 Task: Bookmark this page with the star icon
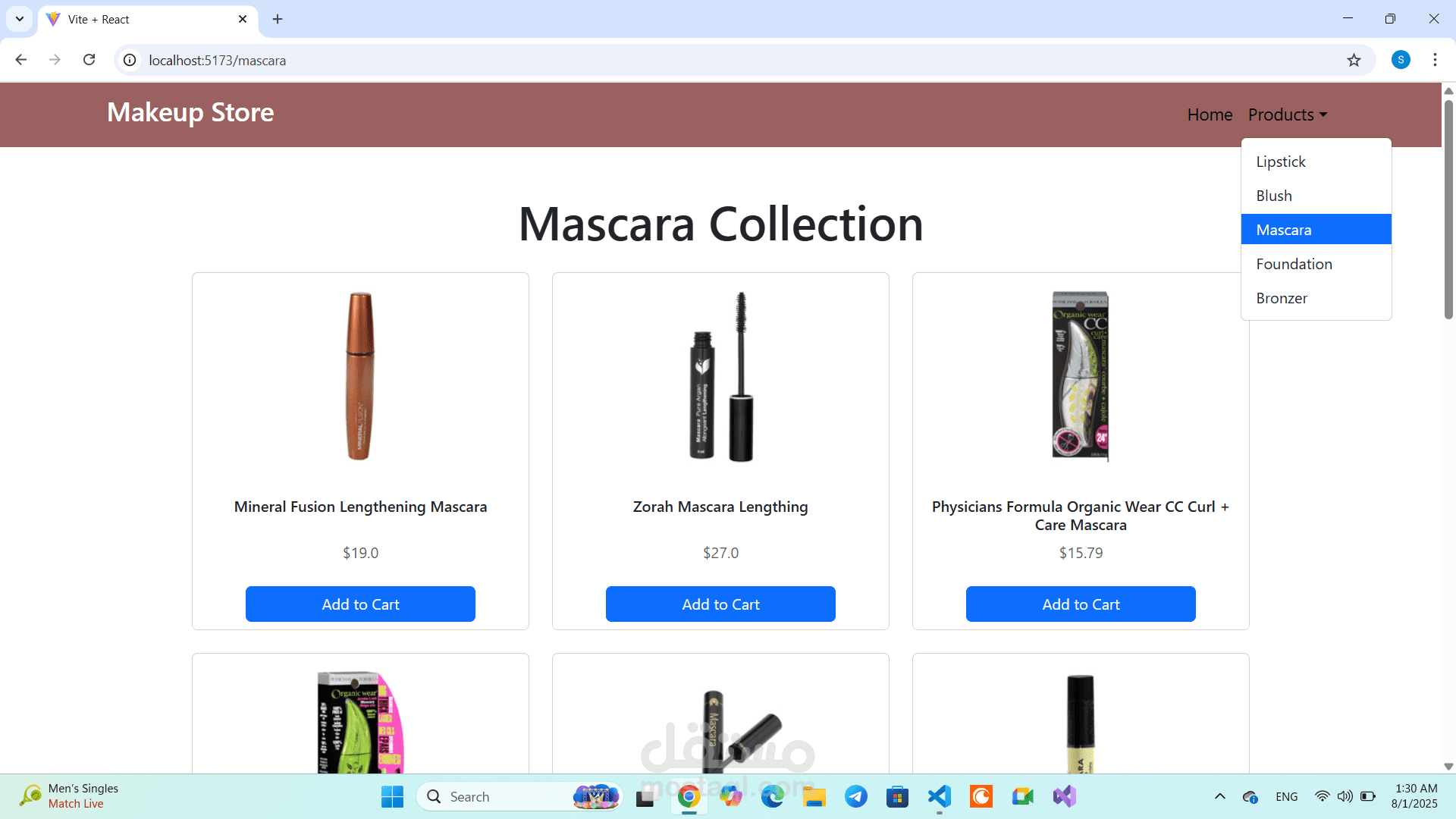(1354, 60)
